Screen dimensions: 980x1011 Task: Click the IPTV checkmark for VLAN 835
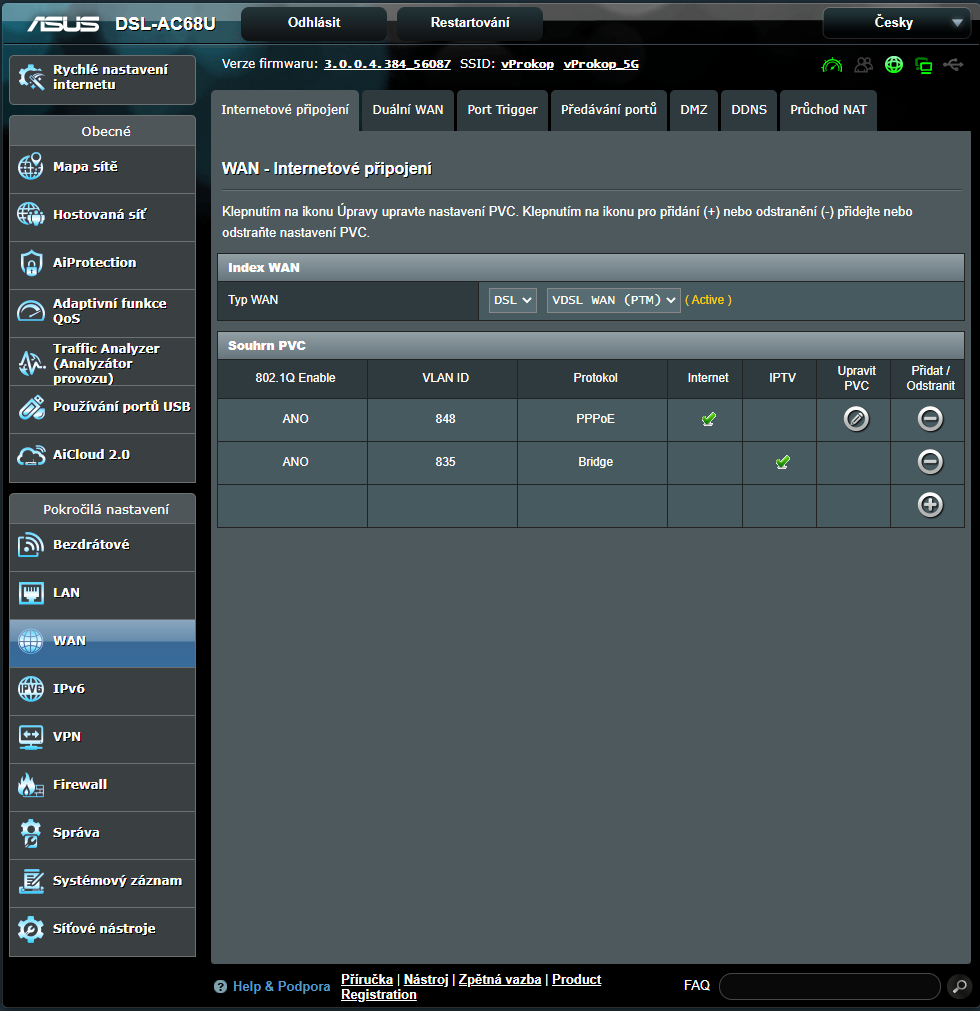coord(782,462)
